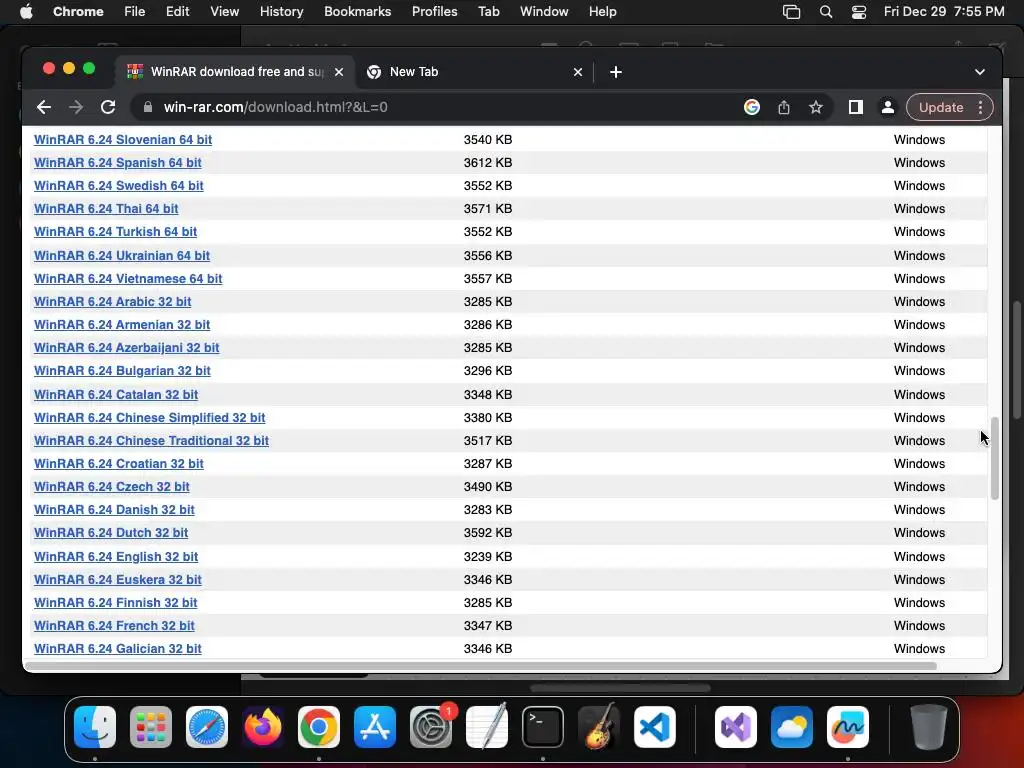Screen dimensions: 1024x768
Task: Download WinRAR 6.24 Spanish 64 bit
Action: (118, 163)
